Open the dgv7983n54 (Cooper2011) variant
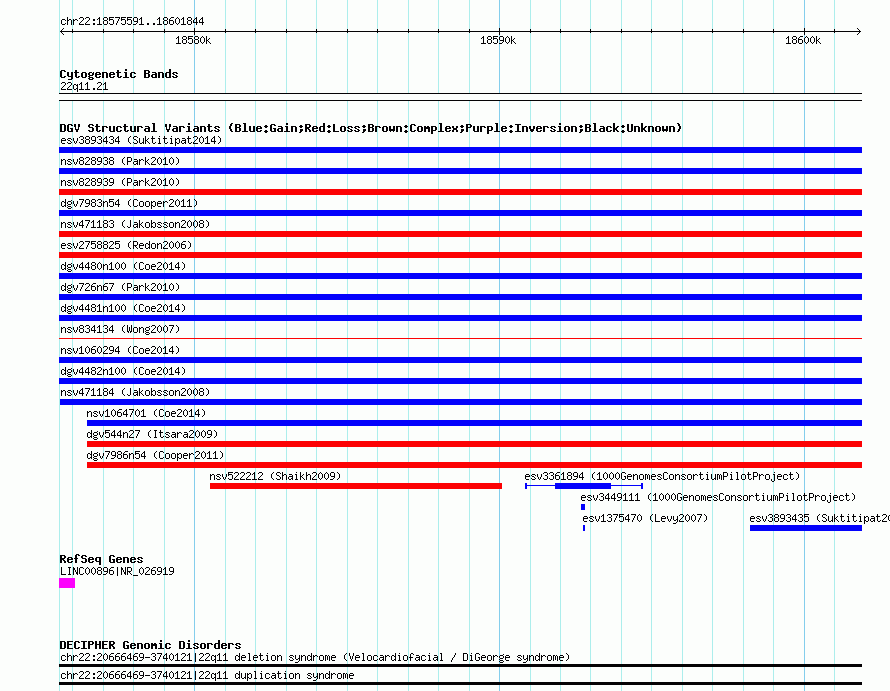The image size is (890, 691). pos(129,203)
